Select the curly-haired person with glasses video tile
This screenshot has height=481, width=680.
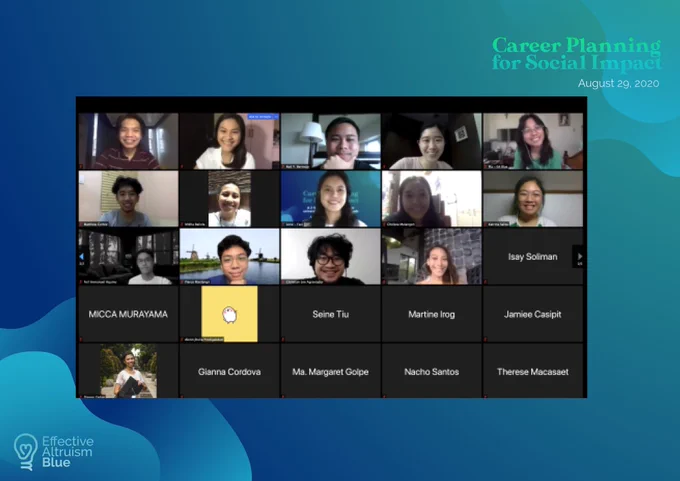330,256
